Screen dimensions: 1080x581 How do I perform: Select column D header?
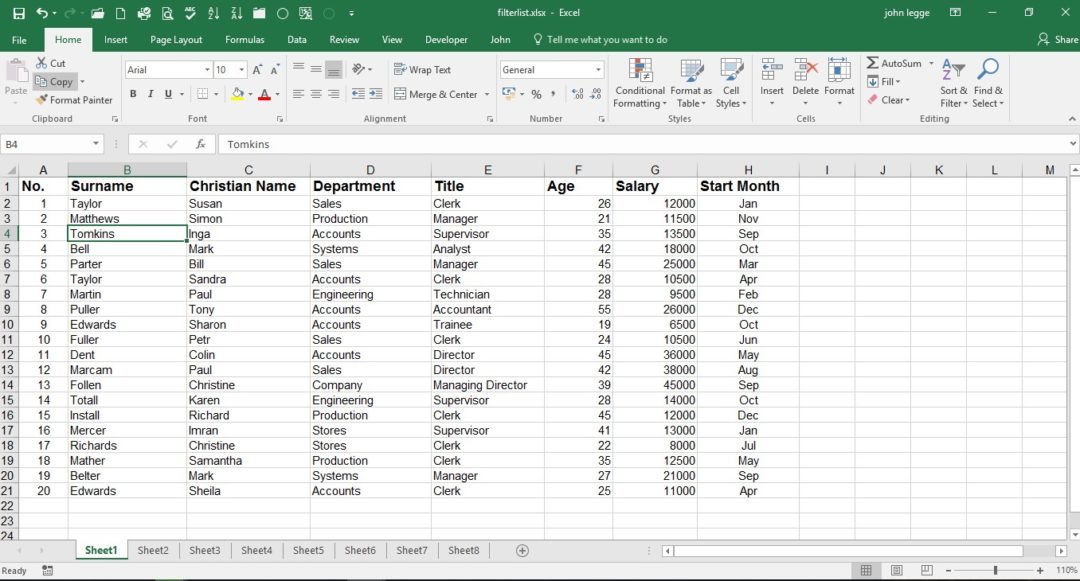tap(371, 169)
